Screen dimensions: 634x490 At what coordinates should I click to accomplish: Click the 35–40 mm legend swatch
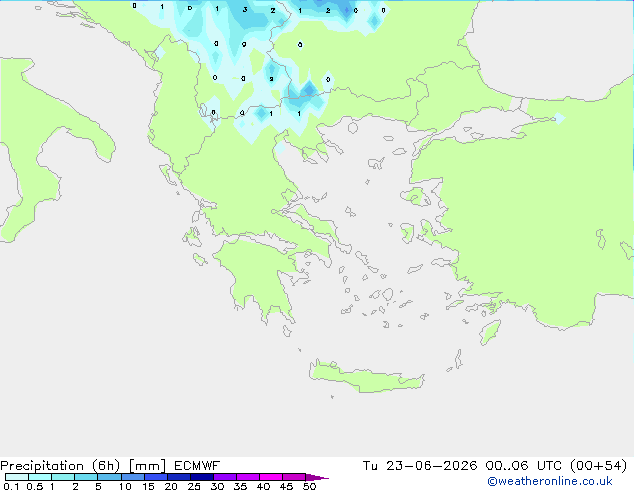click(x=248, y=477)
